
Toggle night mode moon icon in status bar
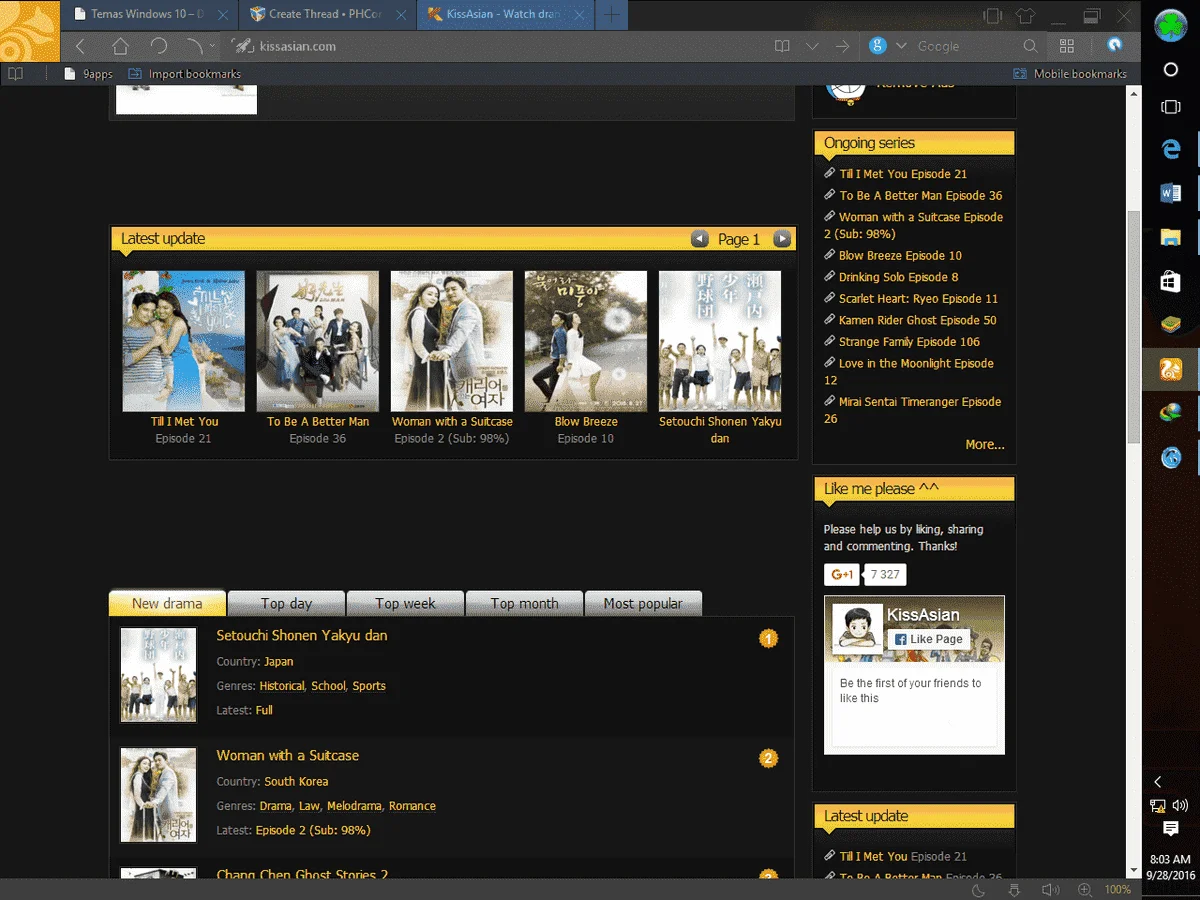tap(978, 889)
